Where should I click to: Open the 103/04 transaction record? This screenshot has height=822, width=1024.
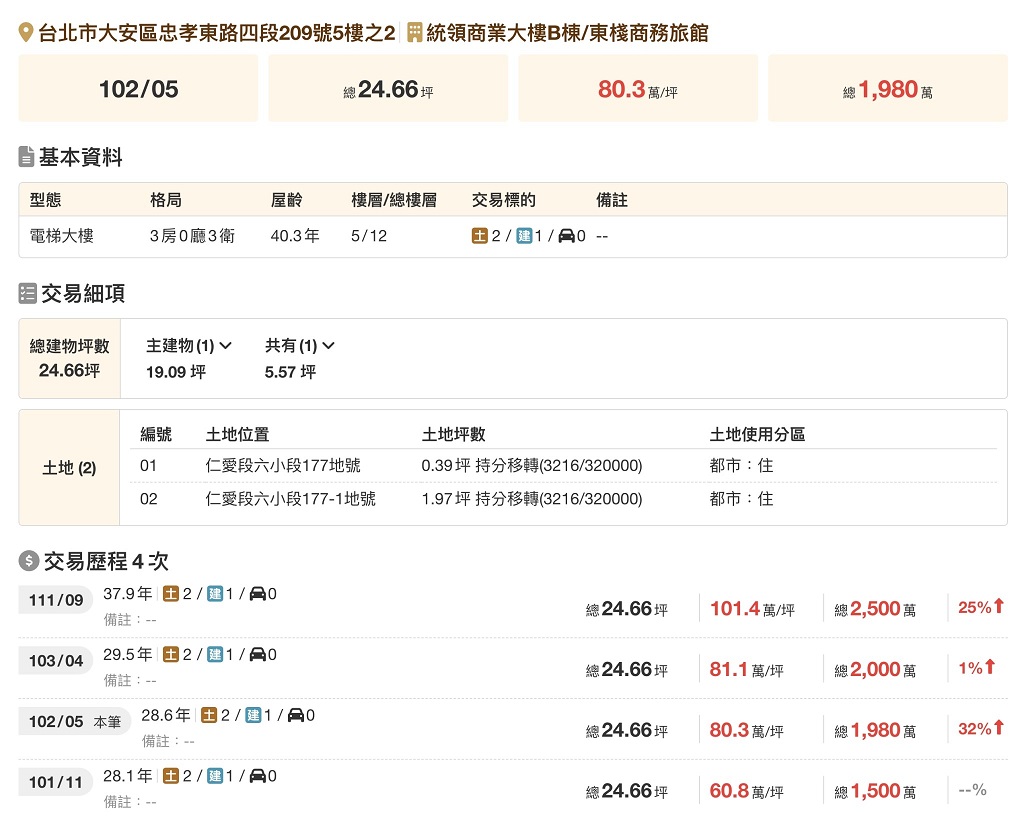tap(56, 661)
